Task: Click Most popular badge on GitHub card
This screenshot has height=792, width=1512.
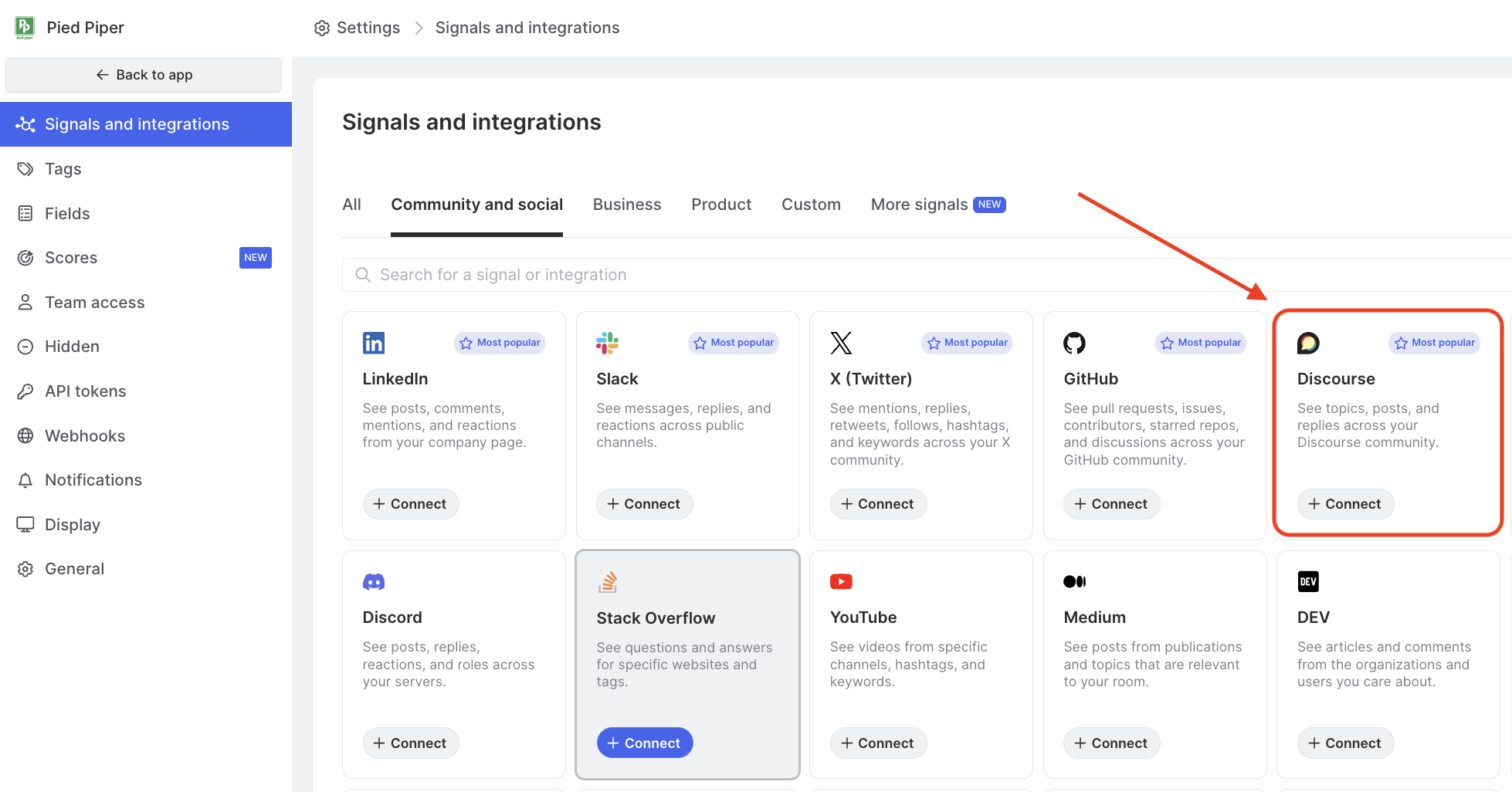Action: [x=1201, y=343]
